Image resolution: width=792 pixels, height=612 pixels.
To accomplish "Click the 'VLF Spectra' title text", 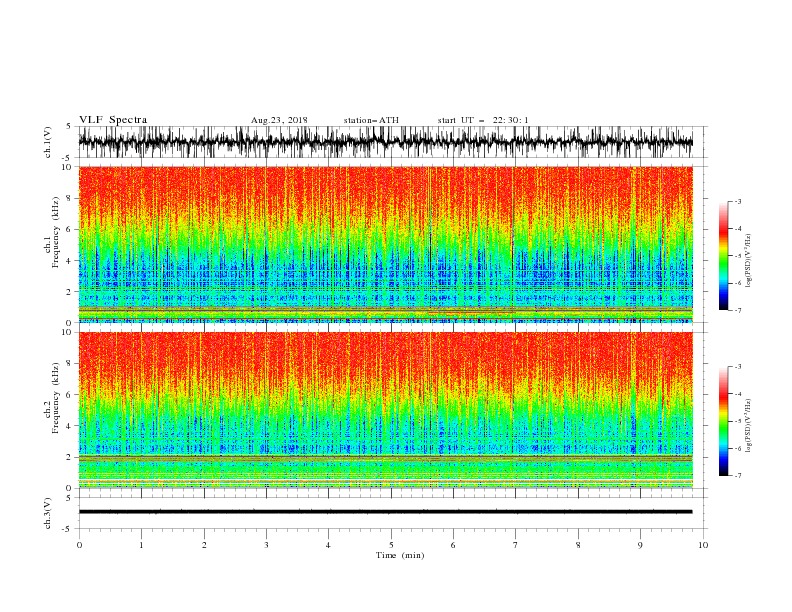I will pyautogui.click(x=113, y=120).
